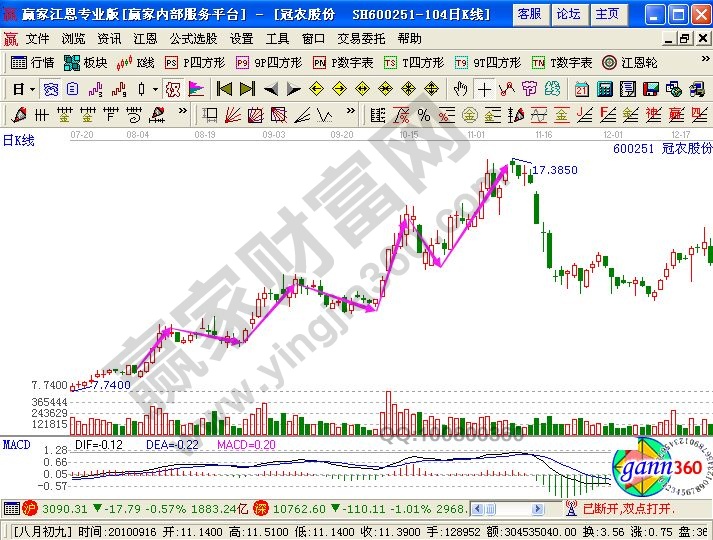Toggle the crosshair cursor tool

484,90
